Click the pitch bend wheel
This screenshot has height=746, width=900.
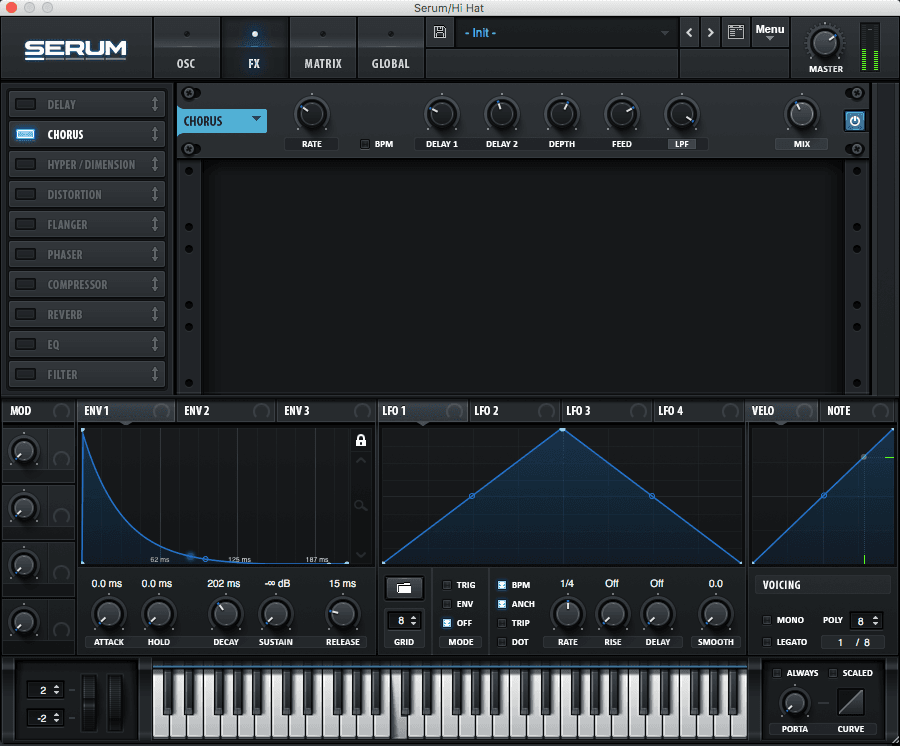(89, 702)
